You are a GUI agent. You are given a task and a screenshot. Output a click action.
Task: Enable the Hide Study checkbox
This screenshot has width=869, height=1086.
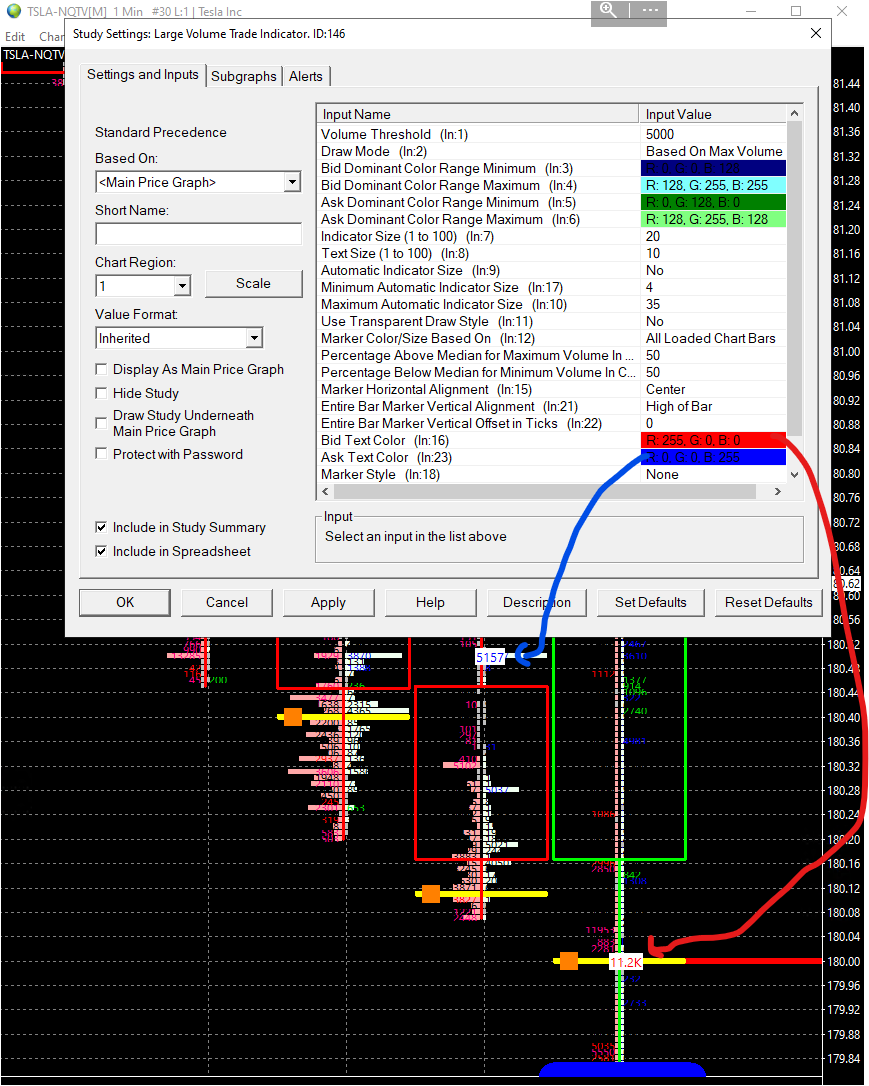tap(101, 393)
